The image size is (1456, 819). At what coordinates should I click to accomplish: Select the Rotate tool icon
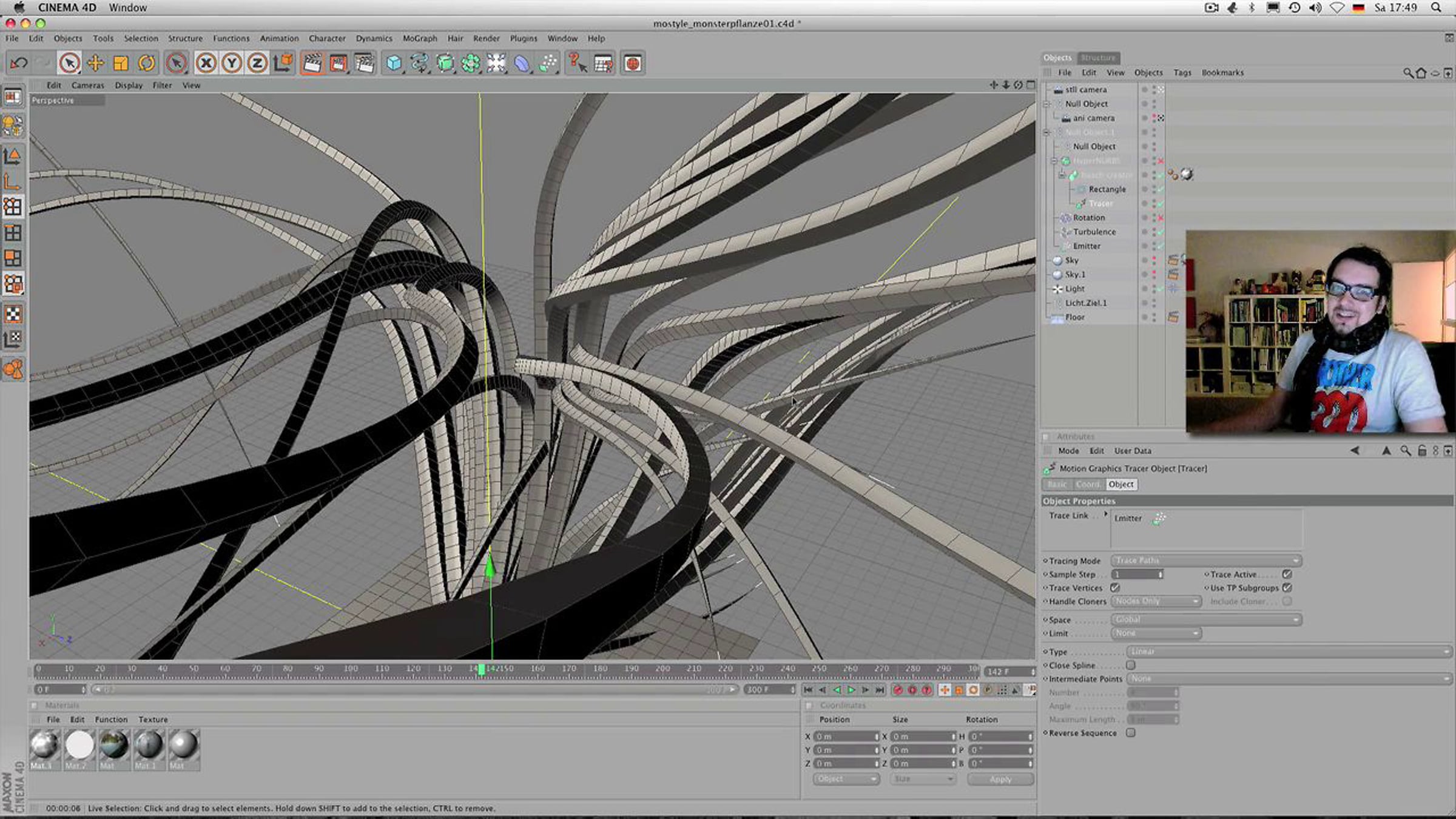coord(146,63)
